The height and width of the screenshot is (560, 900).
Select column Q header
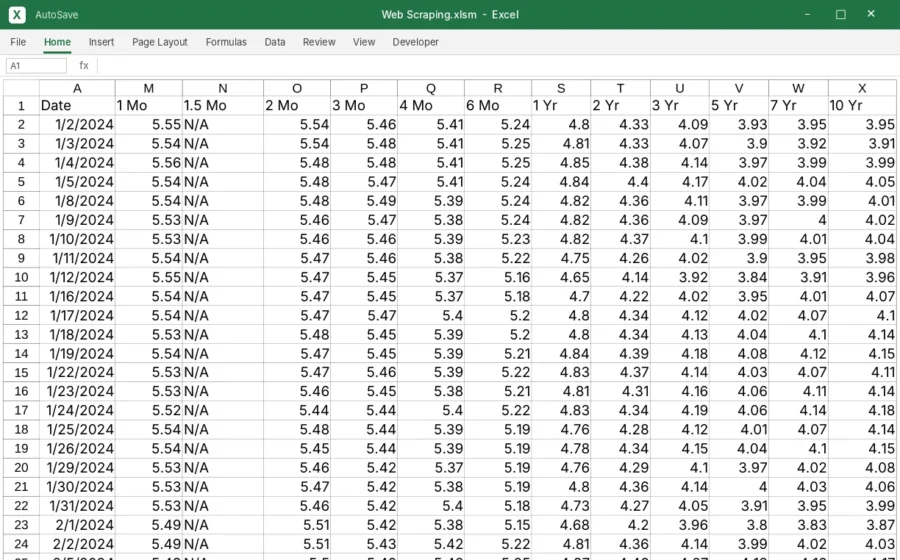tap(430, 88)
